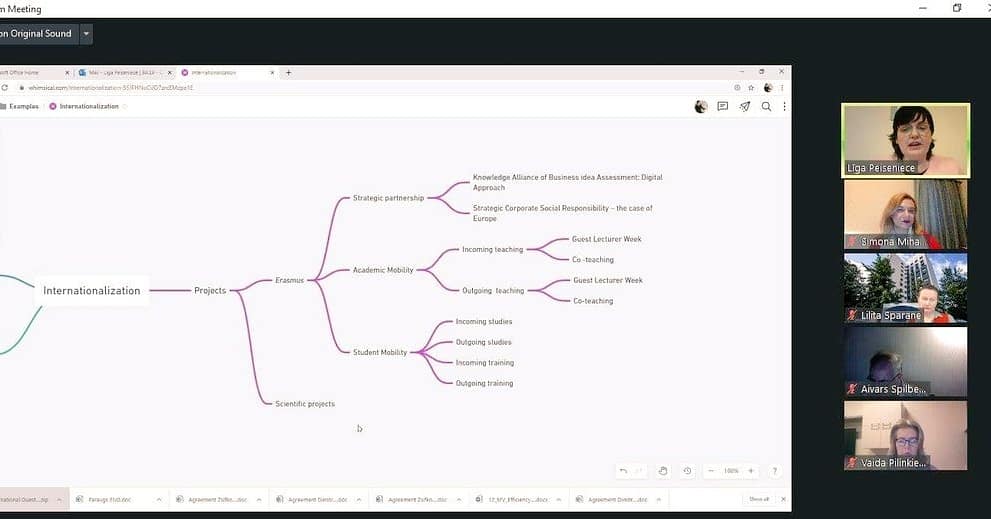Viewport: 991px width, 519px height.
Task: Open the Whimsical search icon
Action: (x=766, y=107)
